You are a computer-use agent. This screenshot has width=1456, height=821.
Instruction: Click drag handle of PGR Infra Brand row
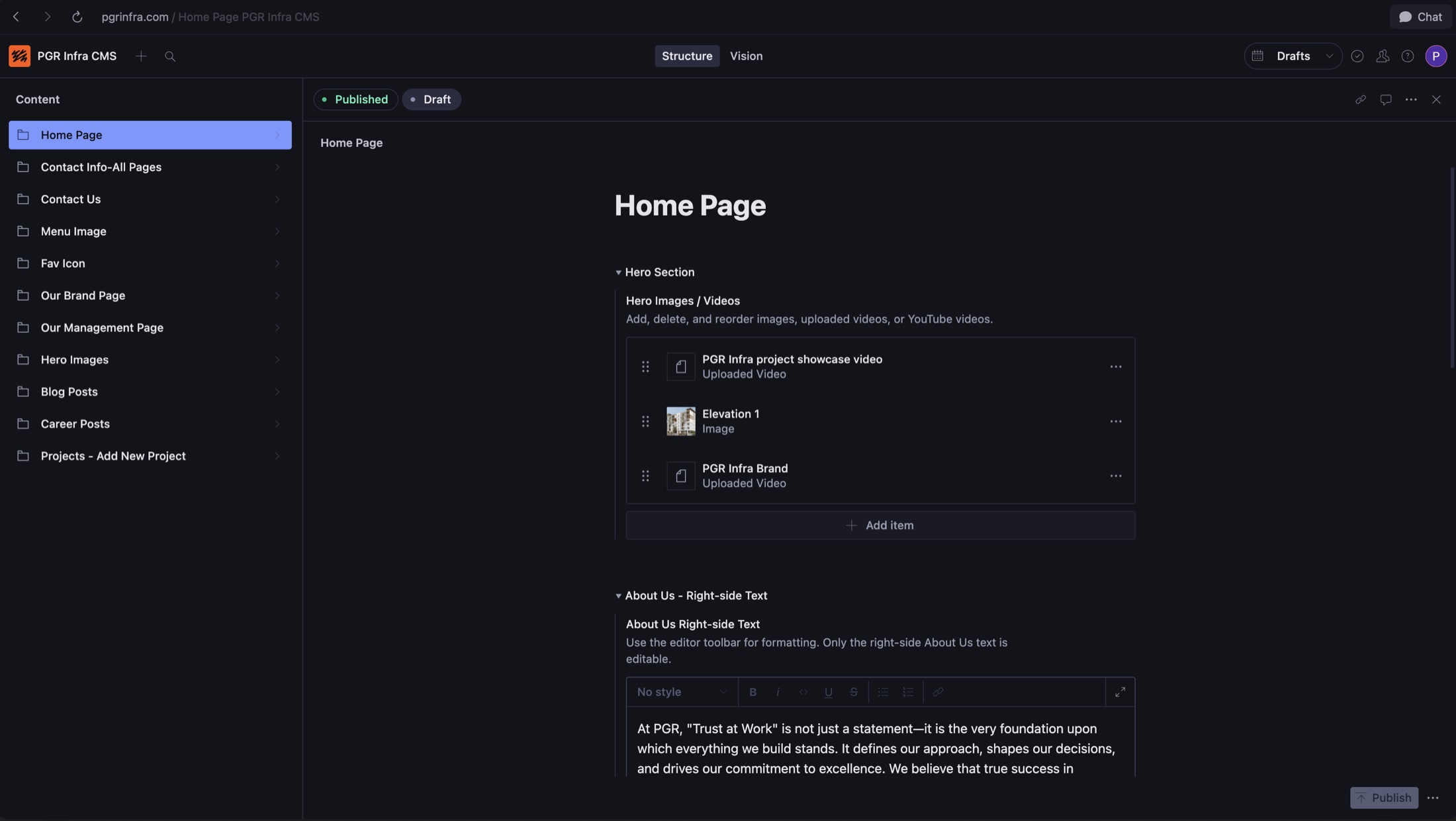pos(645,476)
